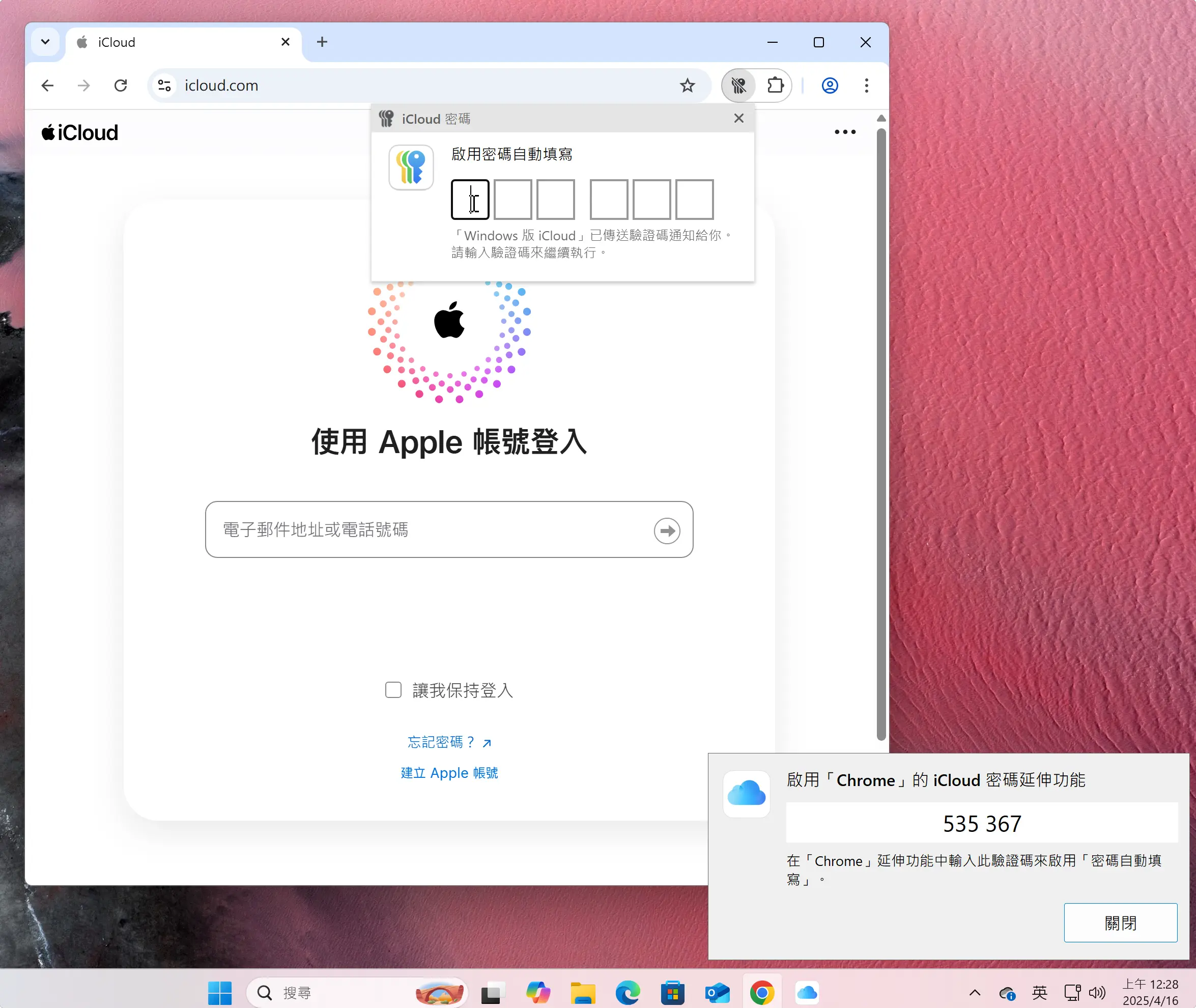The width and height of the screenshot is (1196, 1008).
Task: Click the taskbar 搜尋 search box
Action: 357,993
